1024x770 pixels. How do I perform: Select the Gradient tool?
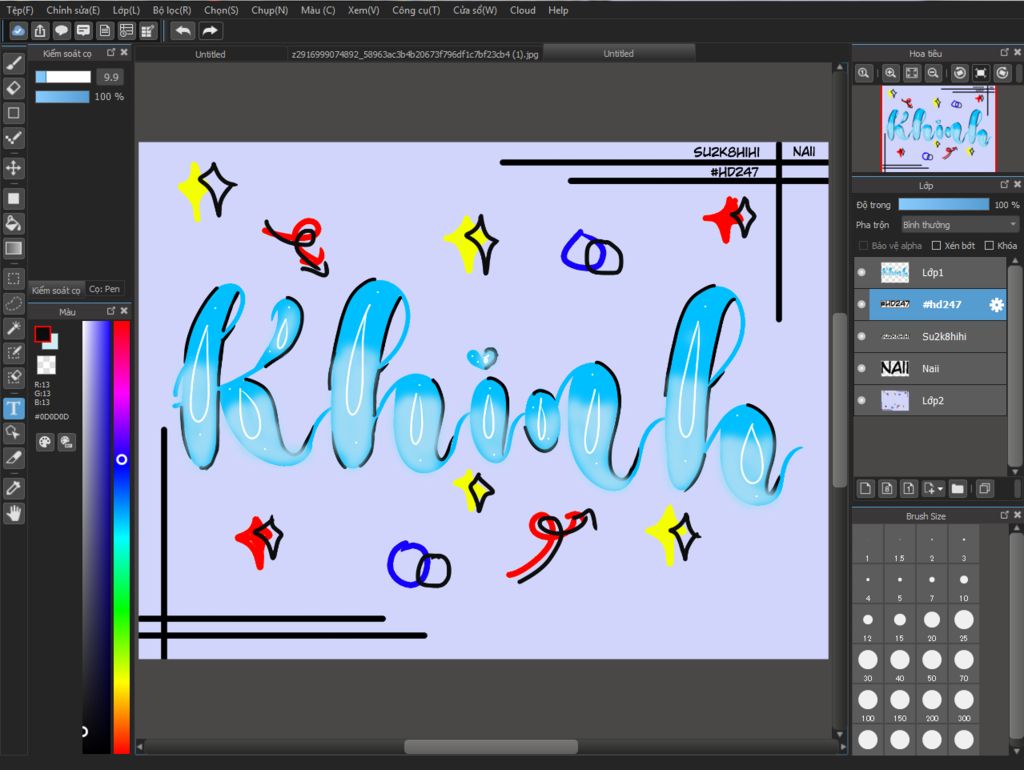click(x=14, y=248)
